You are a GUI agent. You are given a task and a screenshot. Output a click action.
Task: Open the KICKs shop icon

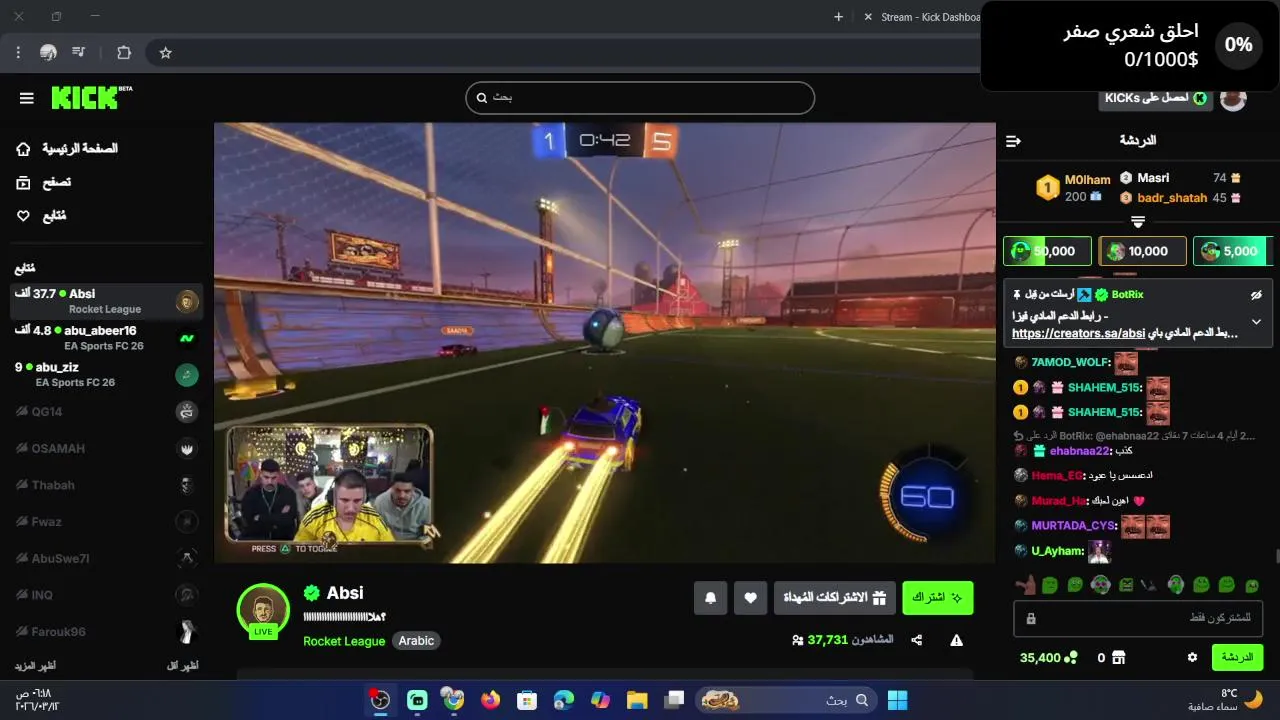click(1119, 657)
